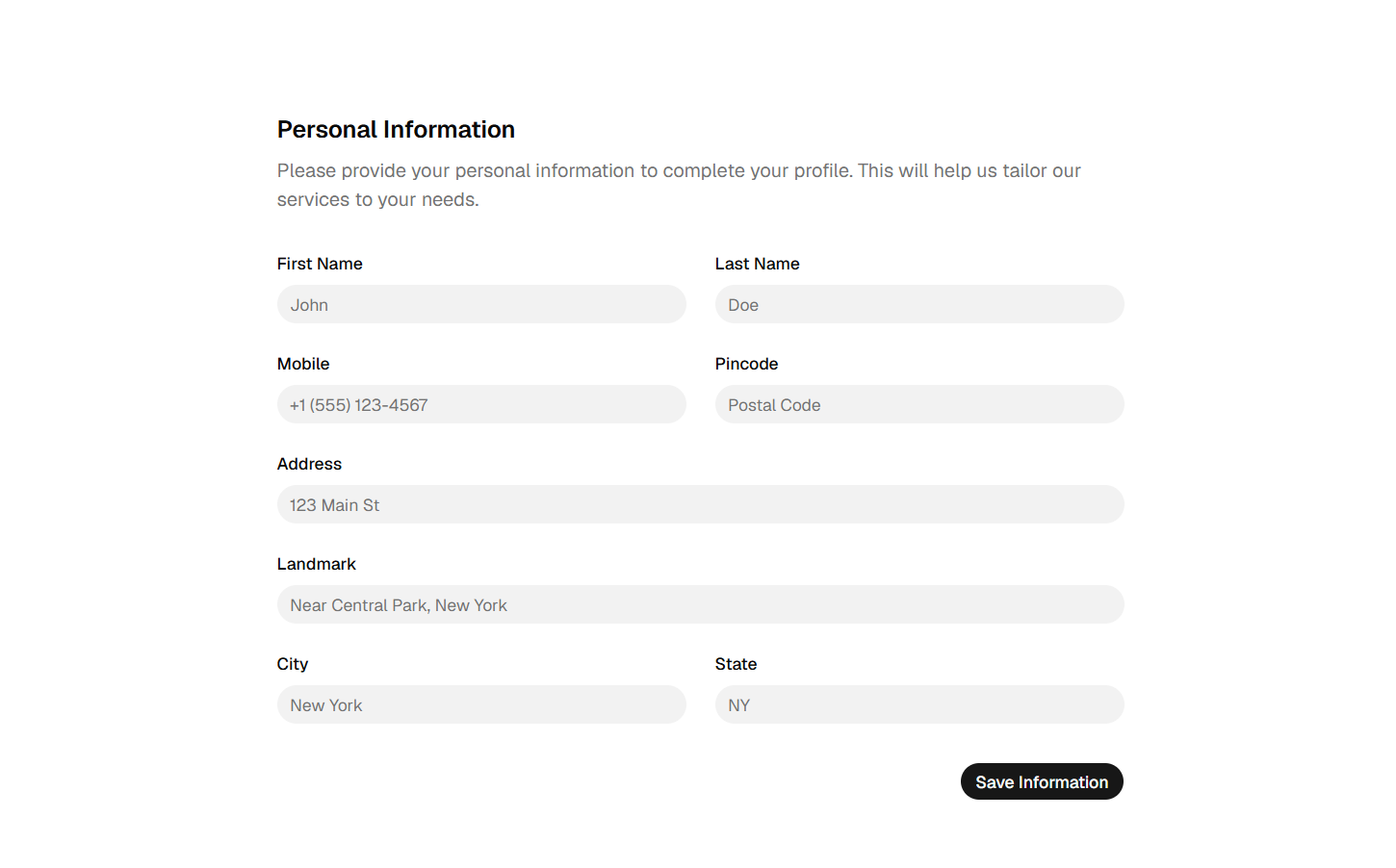
Task: Click the Address label text
Action: click(x=309, y=464)
